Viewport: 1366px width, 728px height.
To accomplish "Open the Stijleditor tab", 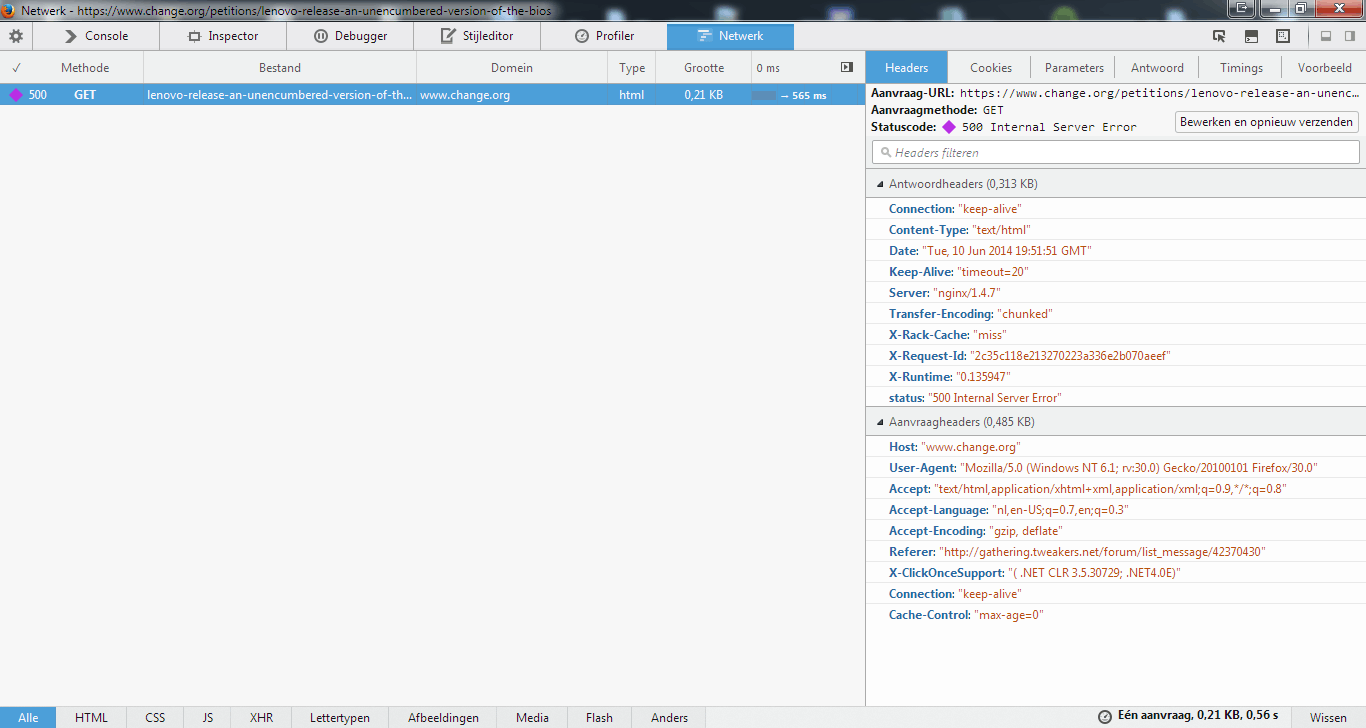I will (477, 36).
